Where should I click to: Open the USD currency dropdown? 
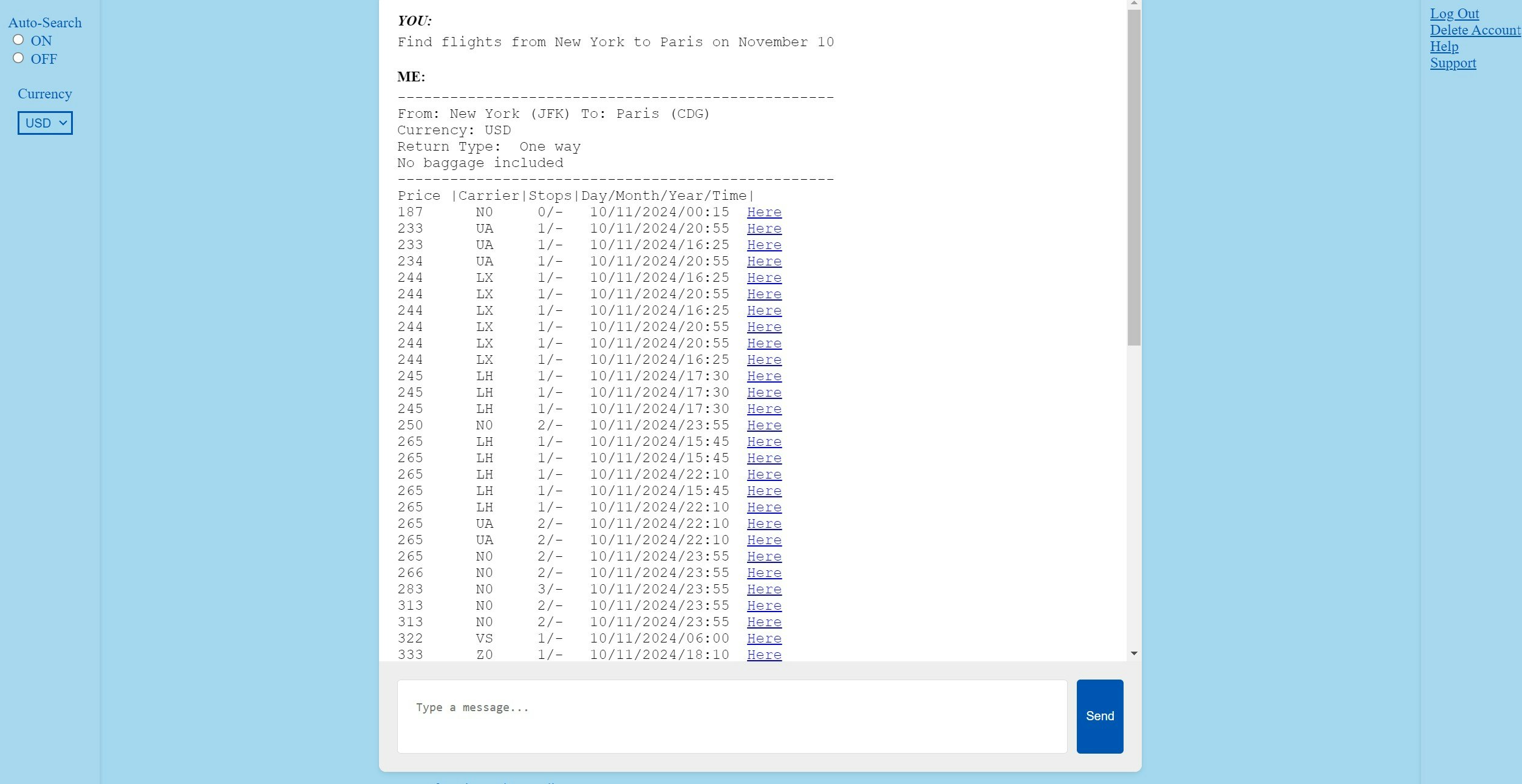(45, 123)
